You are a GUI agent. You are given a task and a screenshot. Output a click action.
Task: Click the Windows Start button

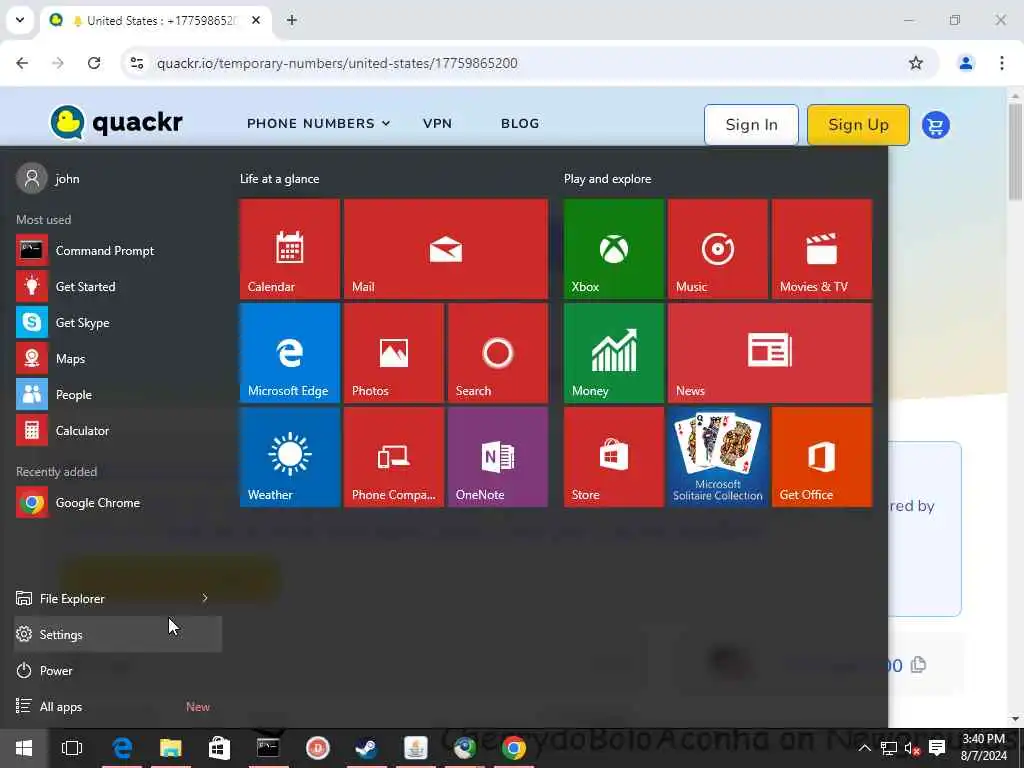(x=24, y=748)
